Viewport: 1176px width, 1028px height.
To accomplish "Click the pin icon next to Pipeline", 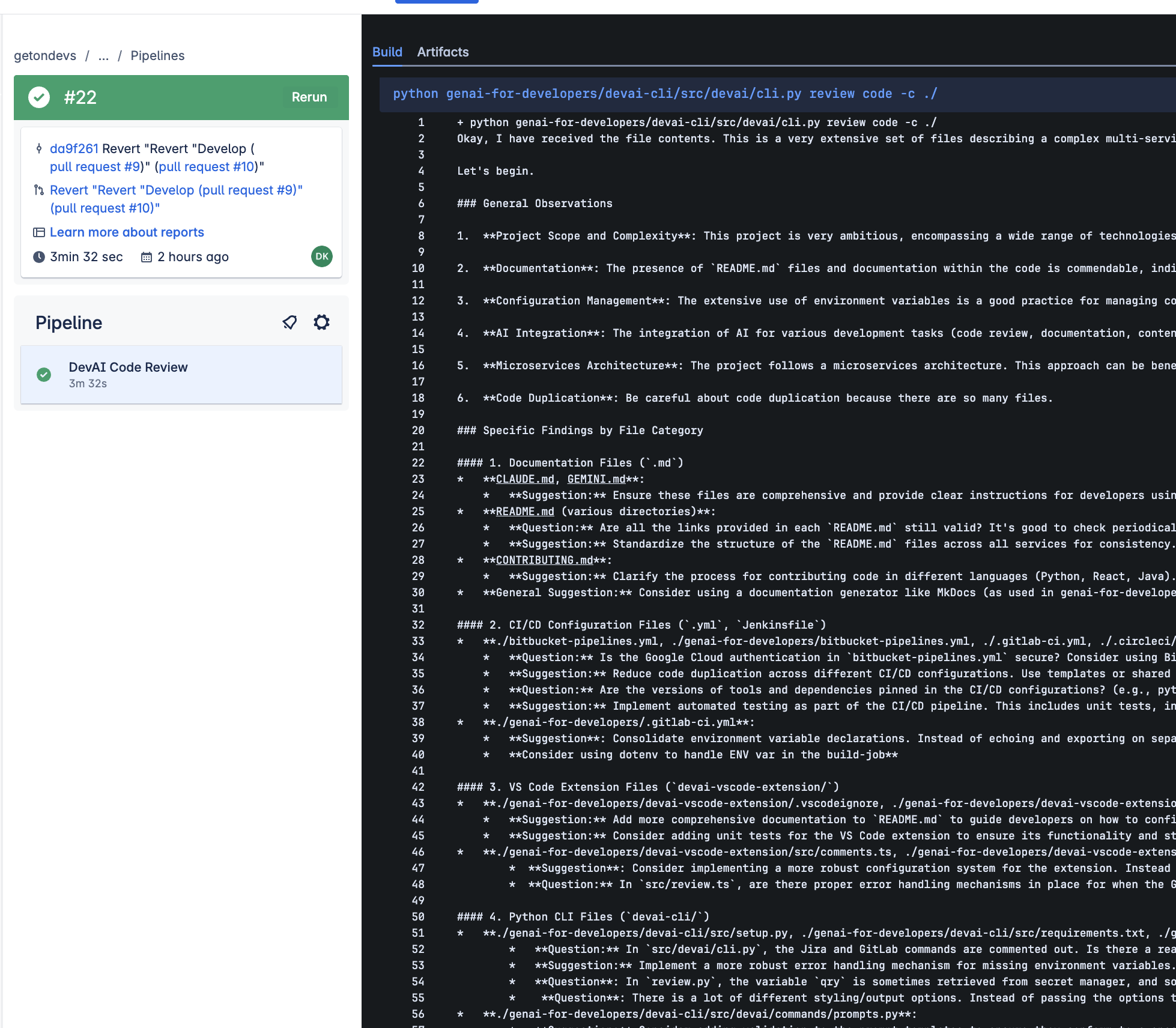I will (x=289, y=322).
